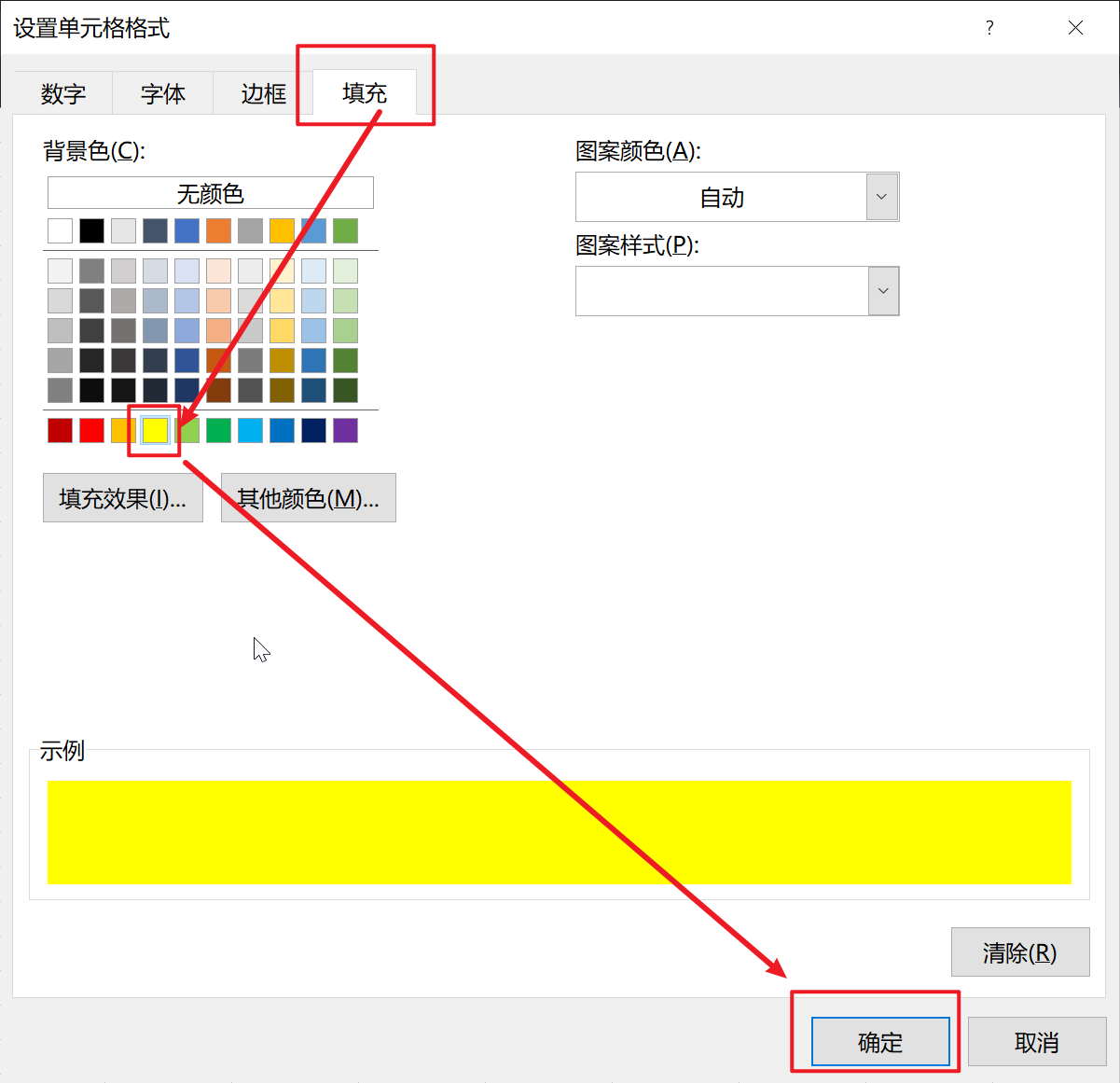Pick green swatch in the bottom standard row
1120x1083 pixels.
[x=219, y=430]
